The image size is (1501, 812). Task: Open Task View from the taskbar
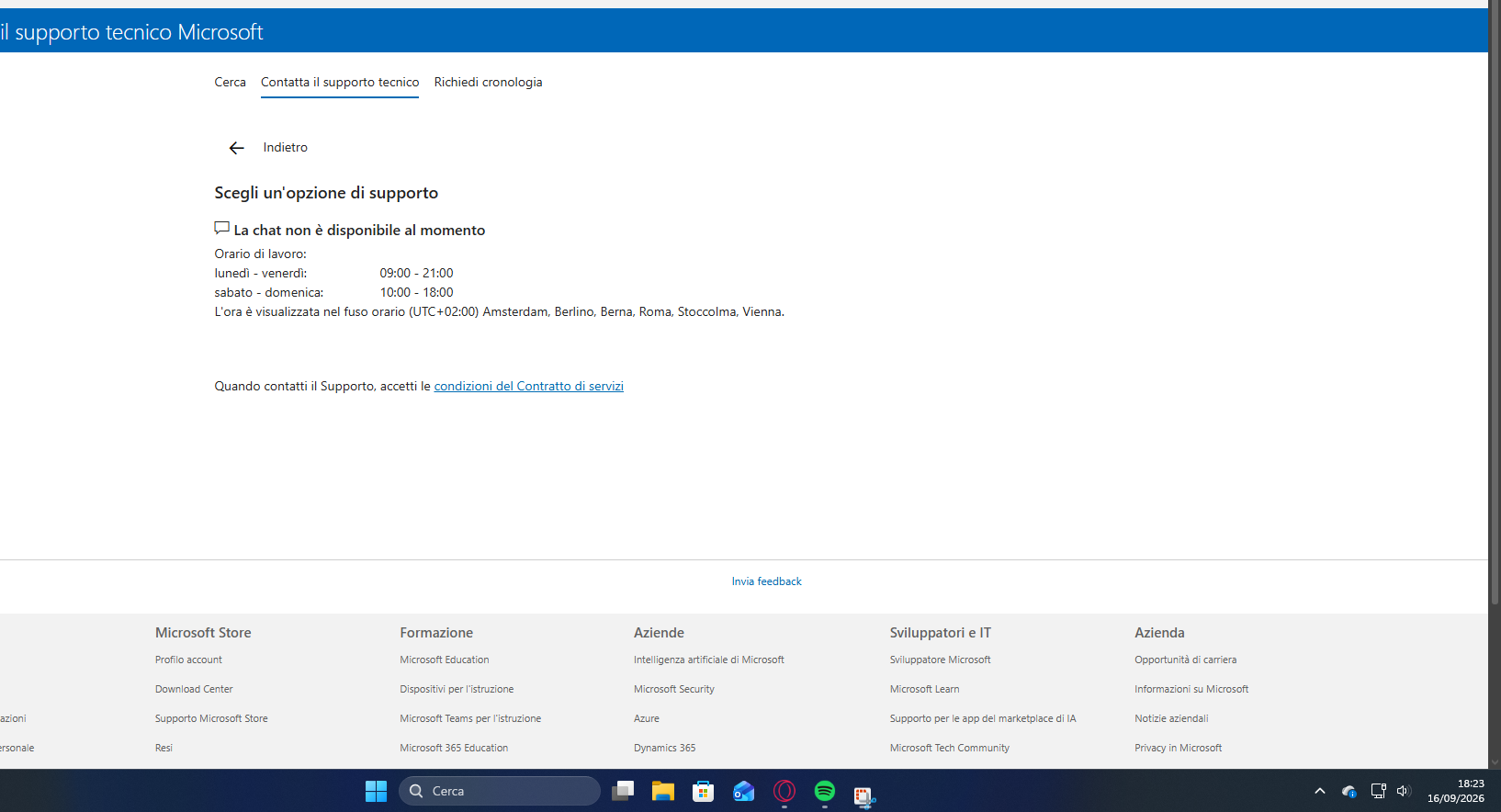623,791
